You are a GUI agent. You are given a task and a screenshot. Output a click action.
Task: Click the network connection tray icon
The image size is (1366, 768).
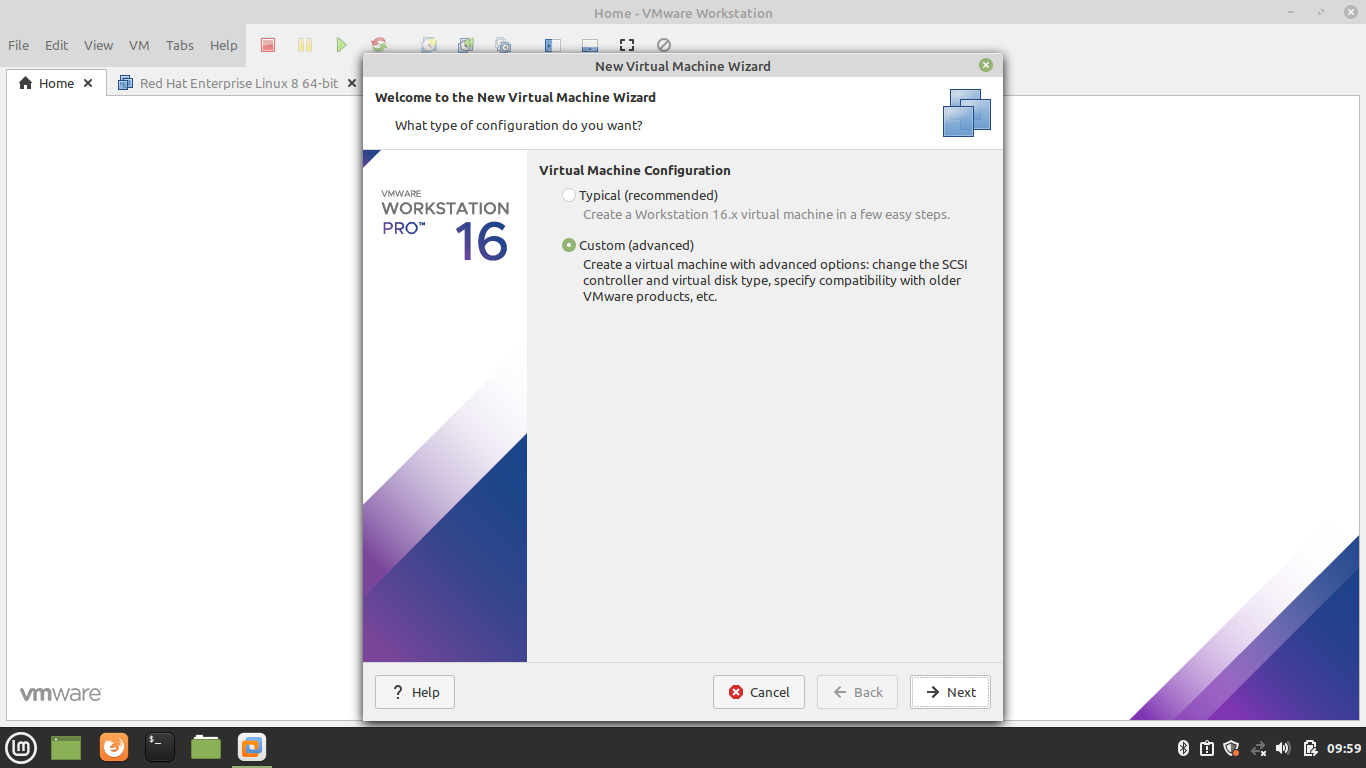pos(1258,748)
